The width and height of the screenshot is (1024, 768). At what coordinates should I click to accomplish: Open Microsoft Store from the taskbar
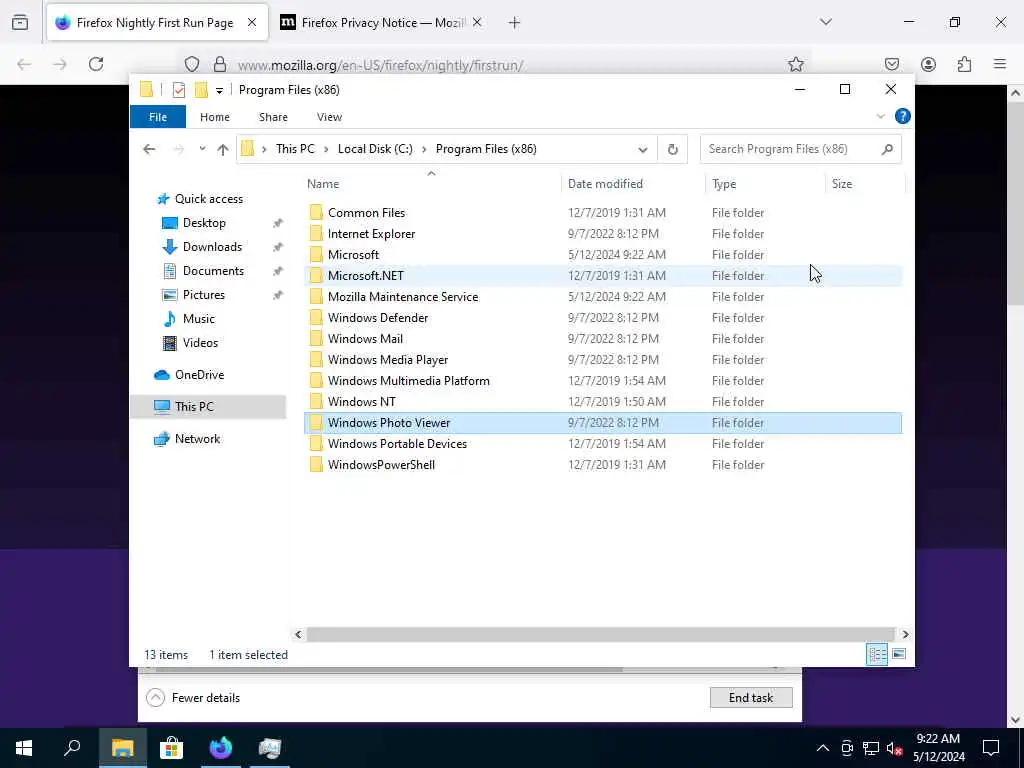(x=171, y=748)
